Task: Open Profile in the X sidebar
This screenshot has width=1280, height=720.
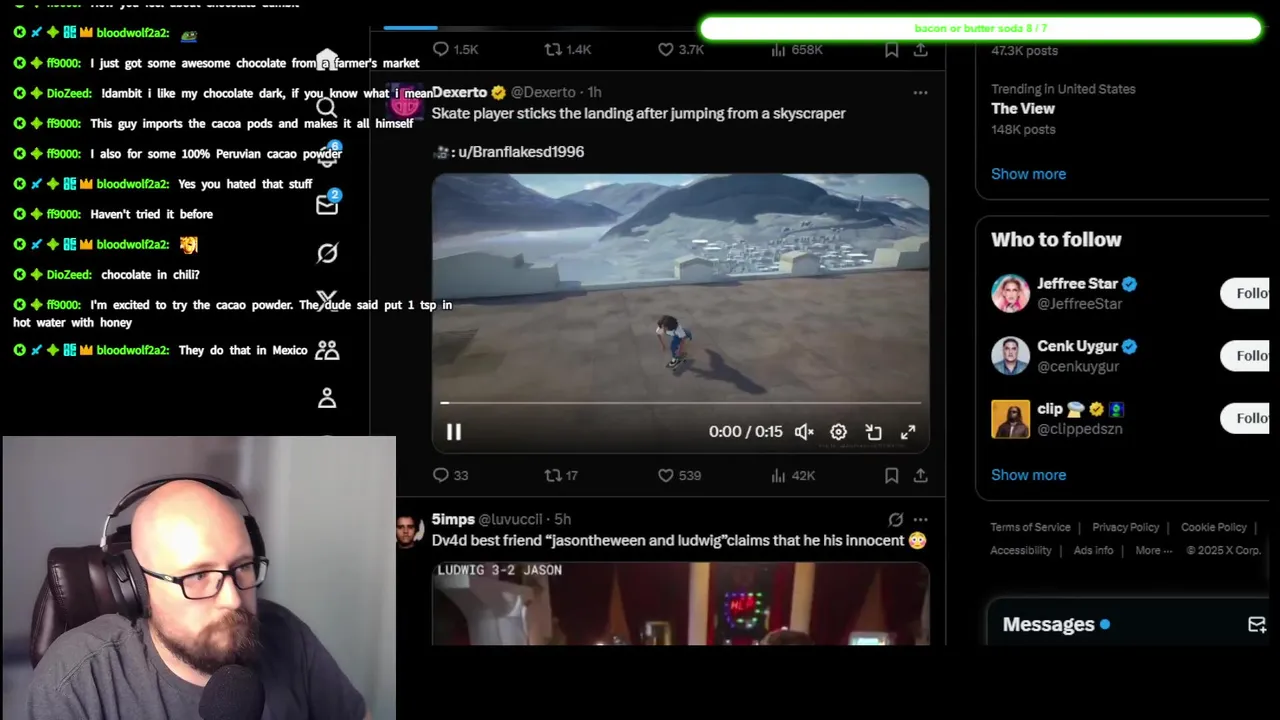Action: (x=327, y=398)
